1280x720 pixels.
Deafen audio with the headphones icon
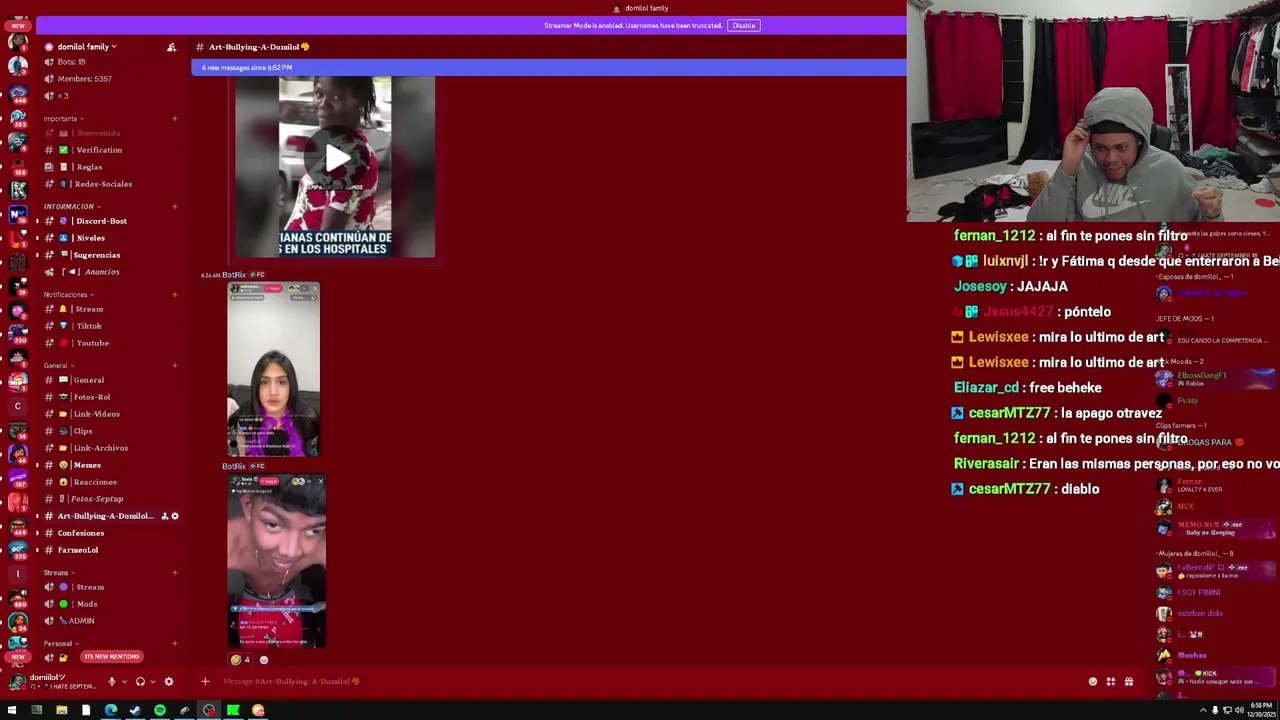140,682
